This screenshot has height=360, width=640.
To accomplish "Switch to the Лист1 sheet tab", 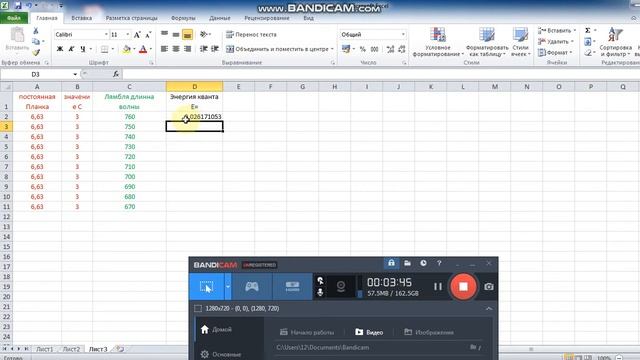I will pyautogui.click(x=44, y=349).
